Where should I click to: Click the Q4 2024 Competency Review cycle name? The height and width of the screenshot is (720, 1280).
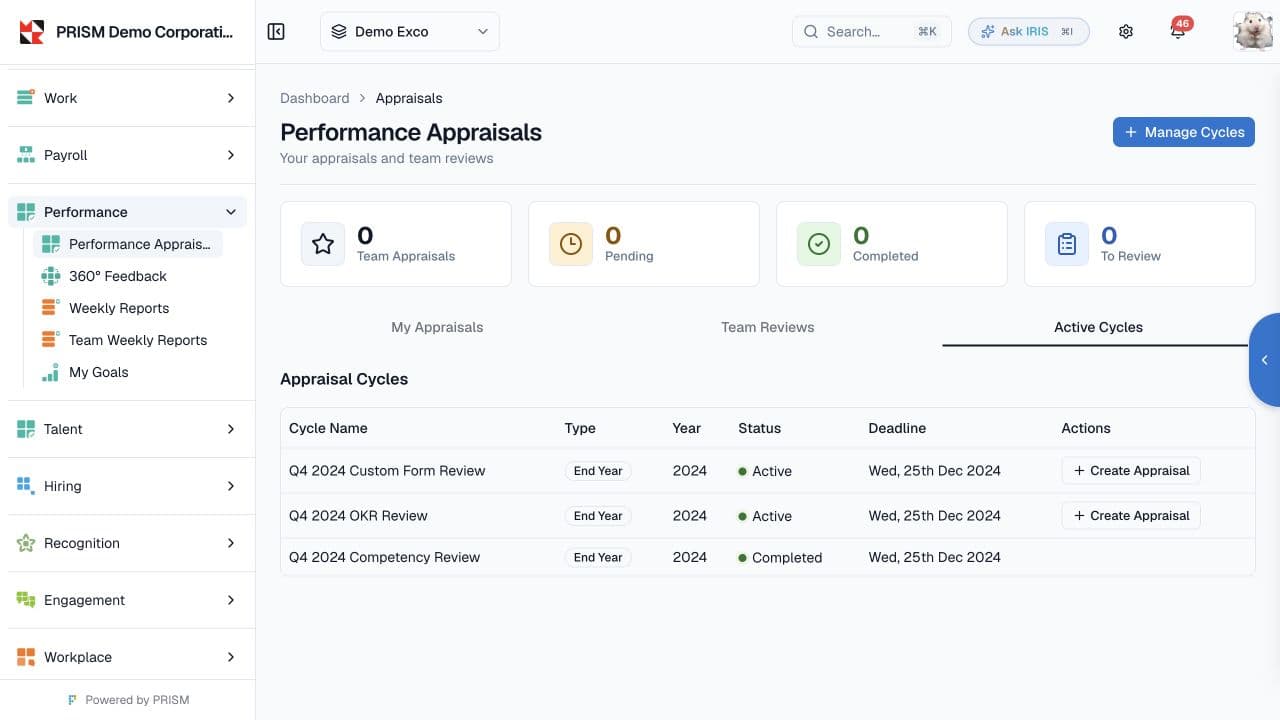385,557
